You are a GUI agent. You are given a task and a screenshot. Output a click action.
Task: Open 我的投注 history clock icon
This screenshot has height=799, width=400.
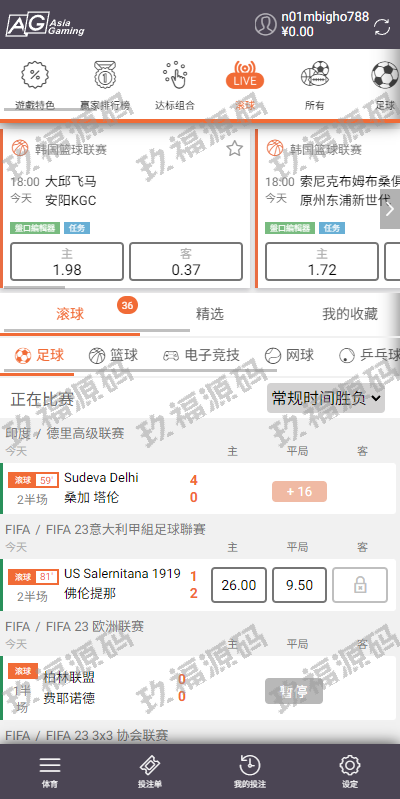click(x=250, y=765)
